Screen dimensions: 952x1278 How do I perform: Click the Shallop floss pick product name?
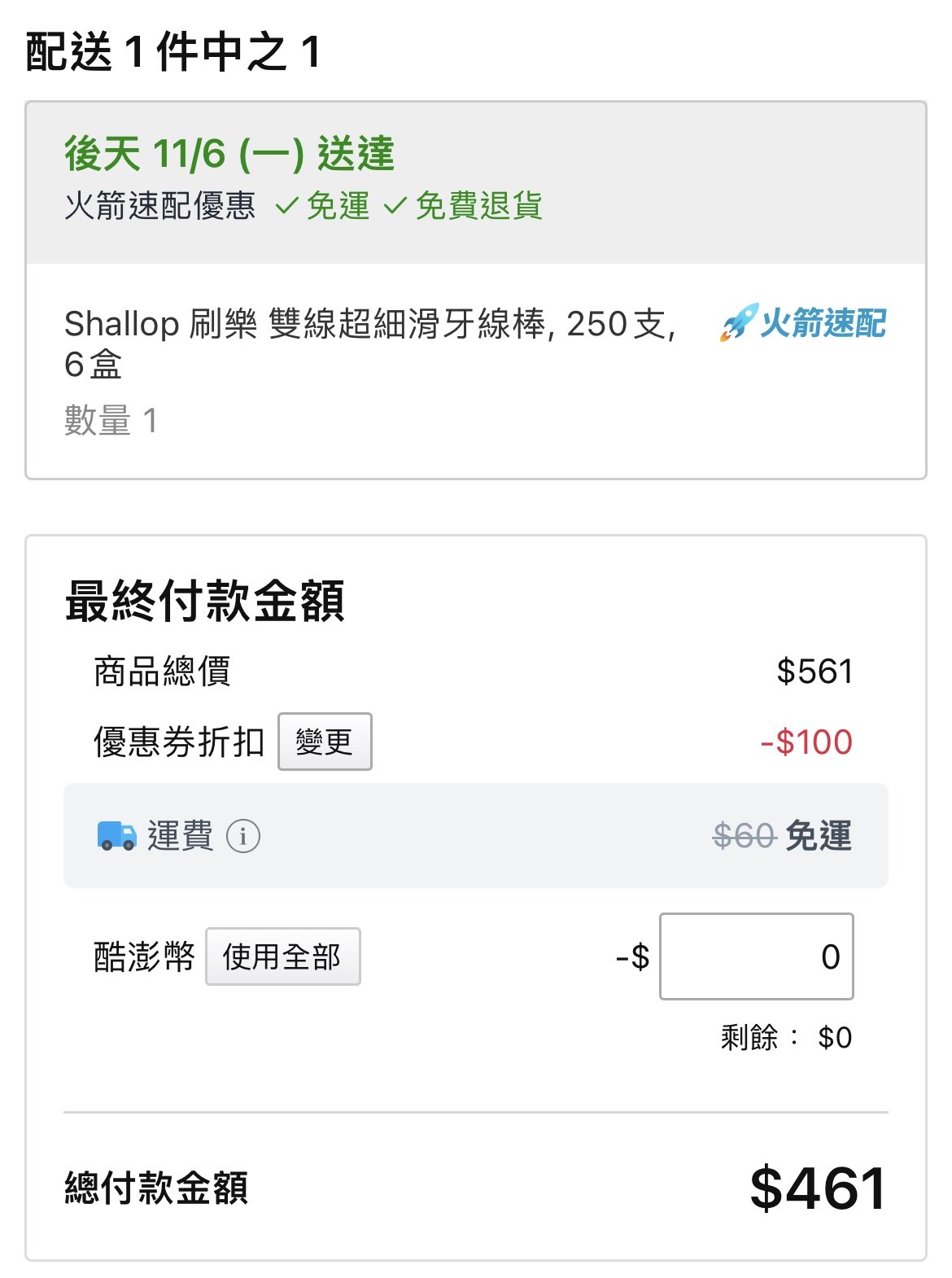pyautogui.click(x=370, y=343)
